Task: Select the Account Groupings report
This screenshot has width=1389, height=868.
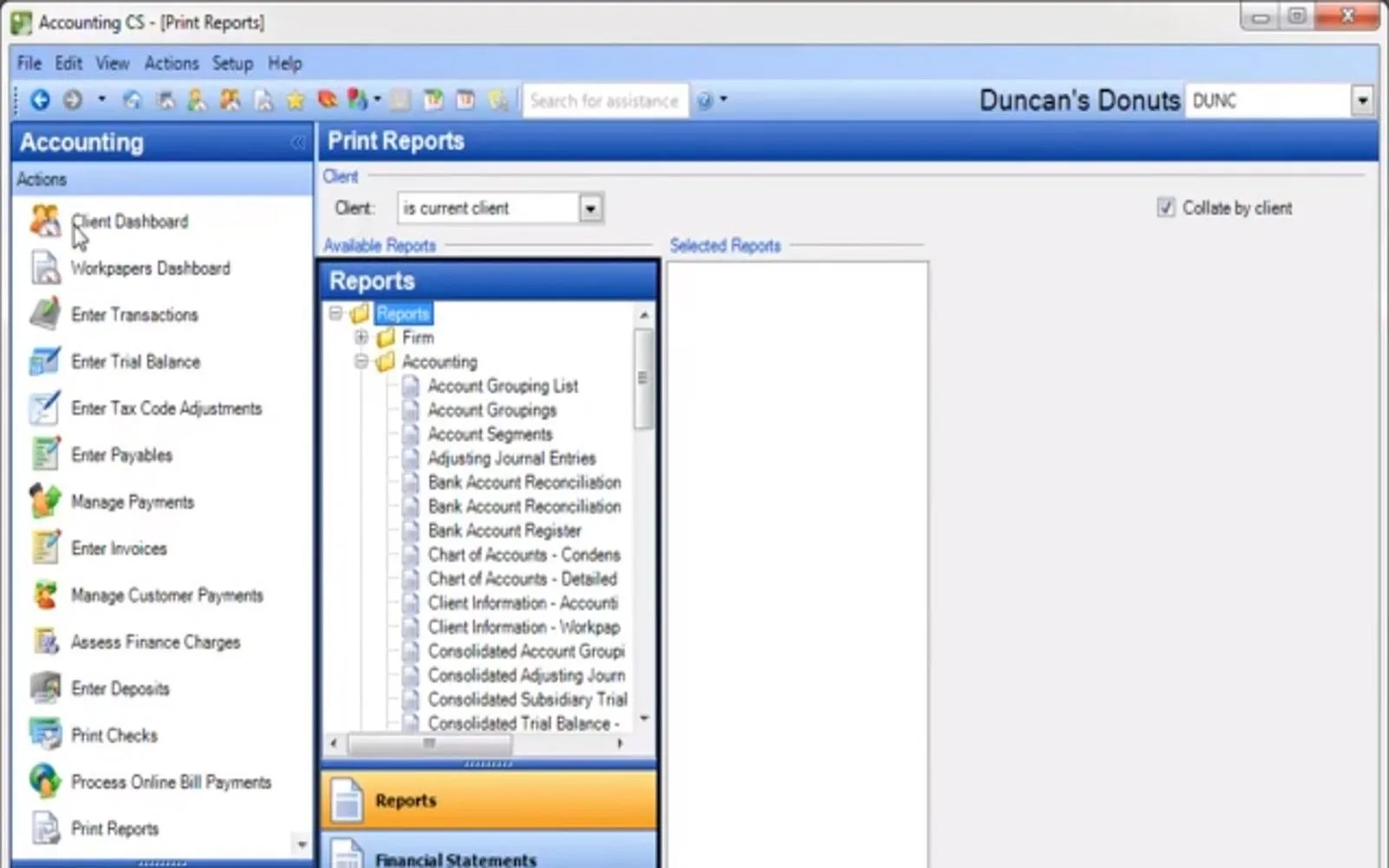Action: 492,411
